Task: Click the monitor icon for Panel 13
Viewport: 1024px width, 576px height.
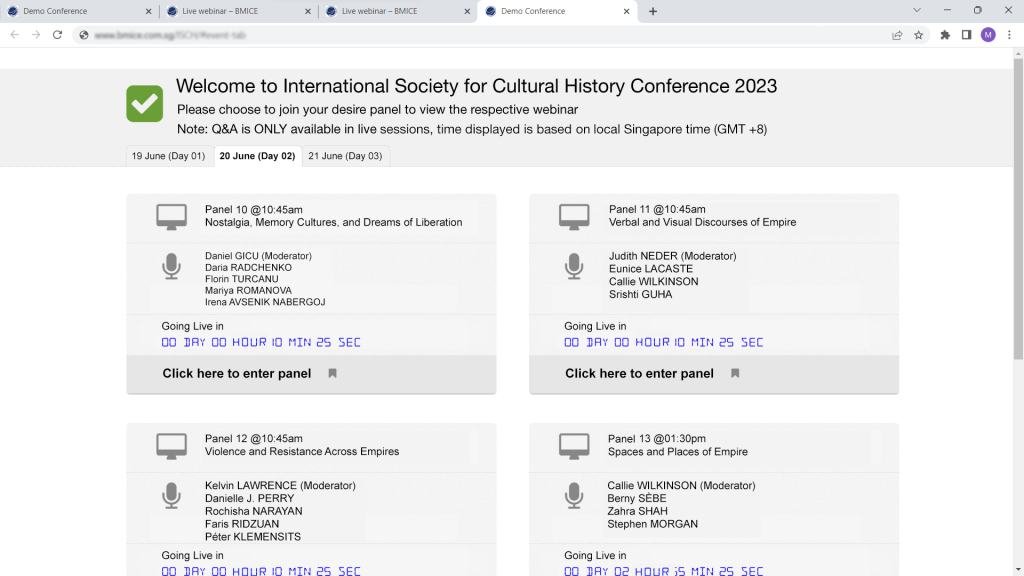Action: click(x=574, y=447)
